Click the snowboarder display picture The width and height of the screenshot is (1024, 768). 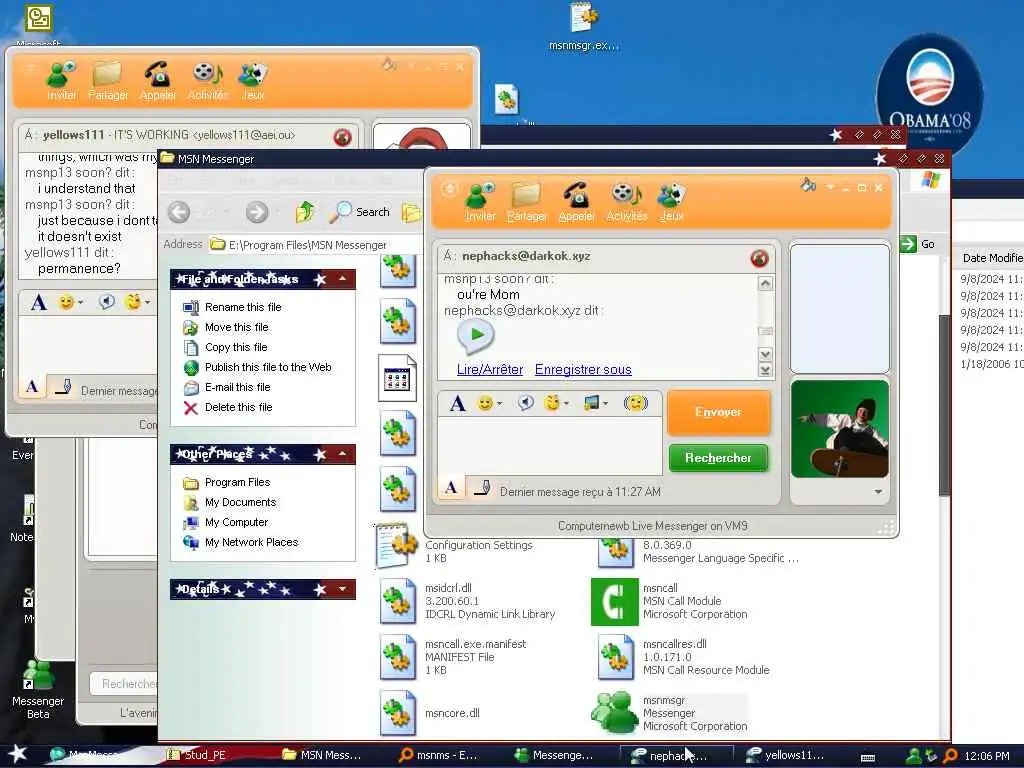tap(840, 429)
